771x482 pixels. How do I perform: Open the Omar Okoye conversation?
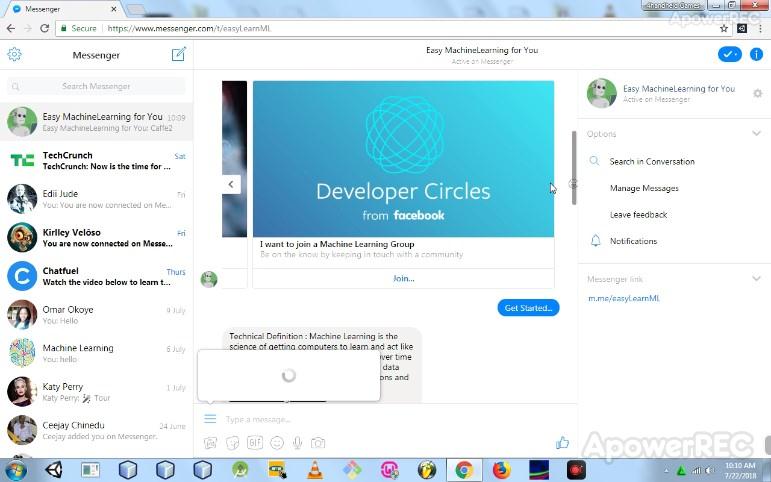click(96, 315)
